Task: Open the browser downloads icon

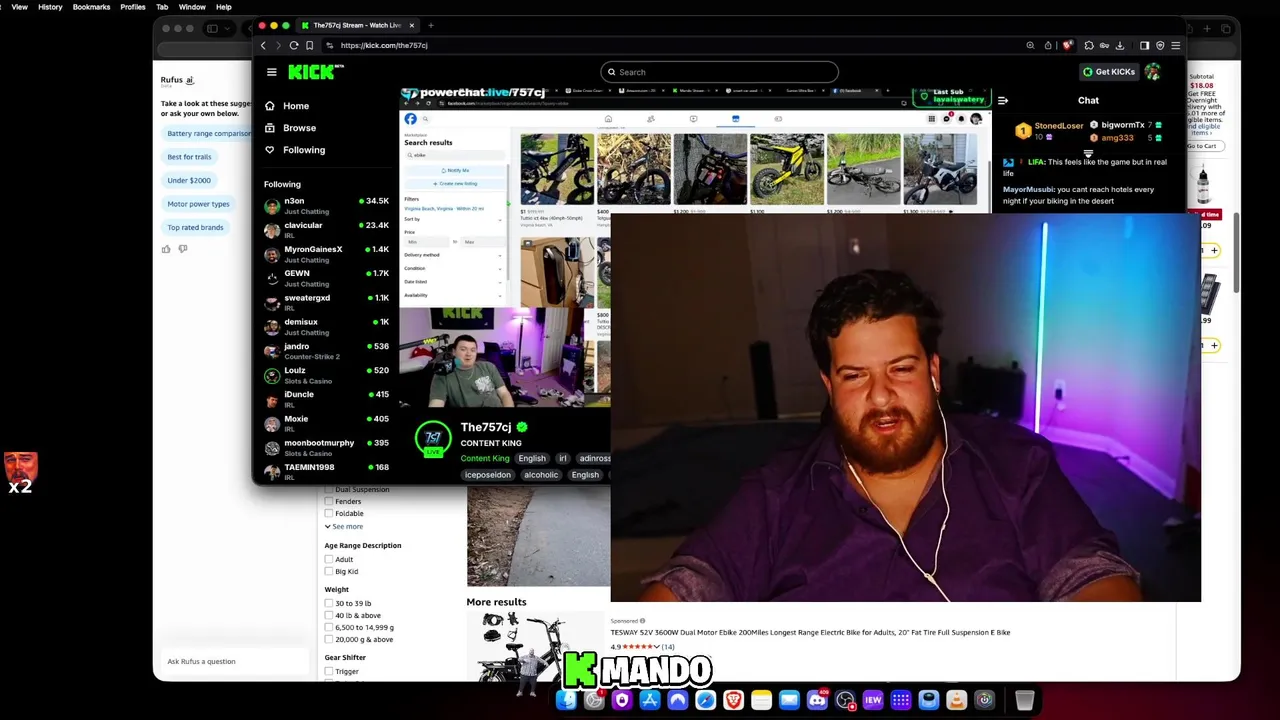Action: click(1119, 45)
